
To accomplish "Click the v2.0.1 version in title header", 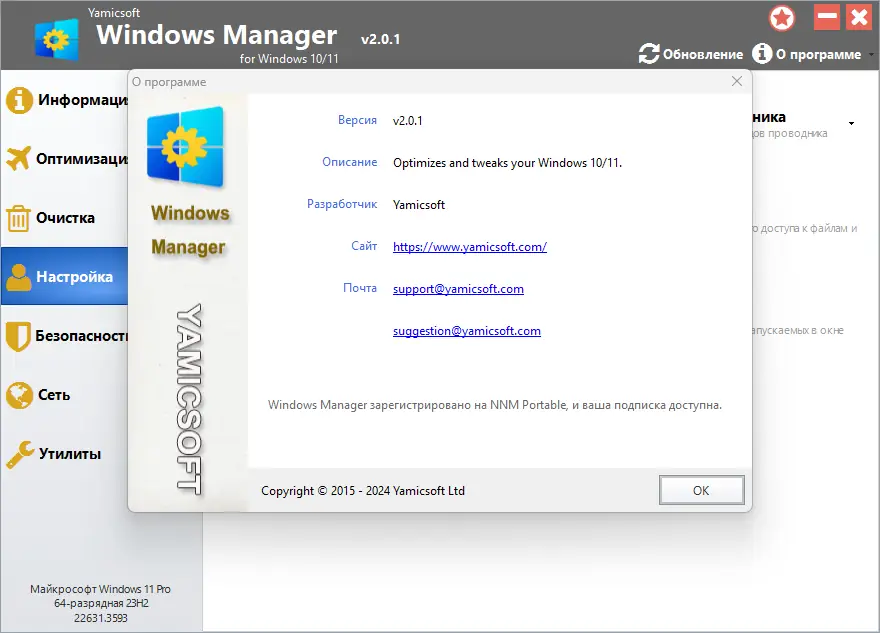I will click(381, 39).
